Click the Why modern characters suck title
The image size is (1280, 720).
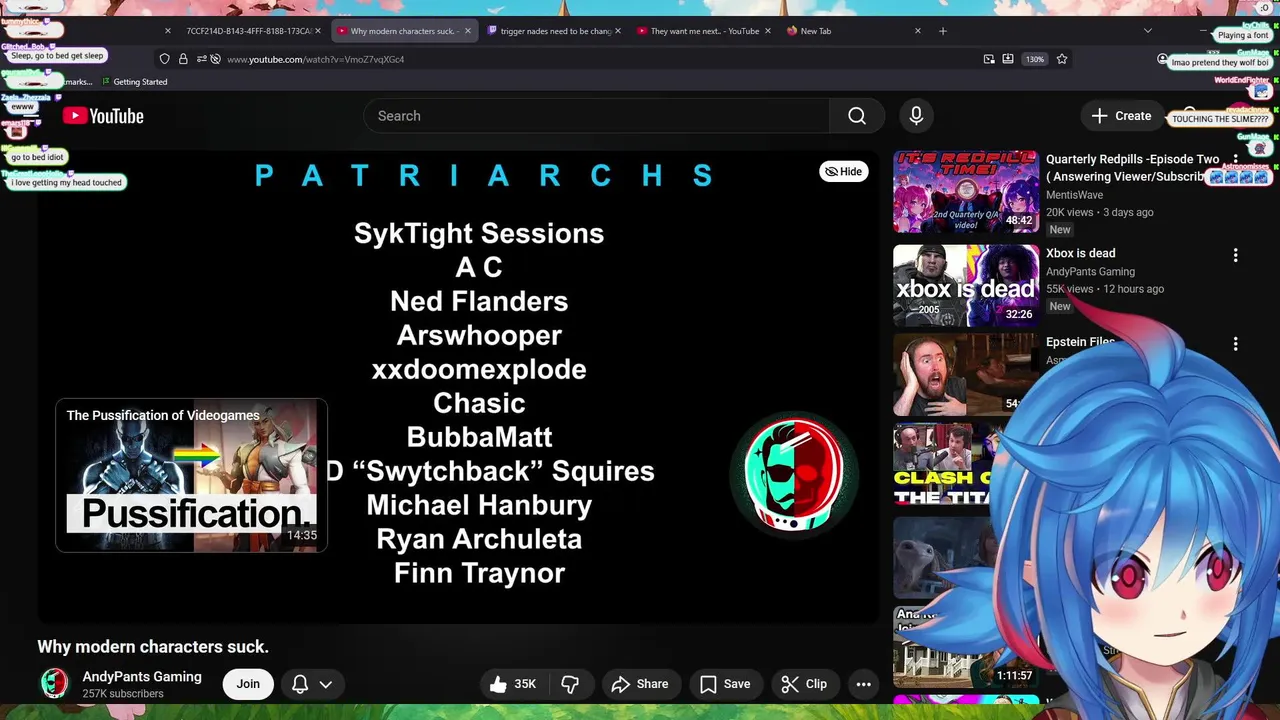[x=153, y=647]
